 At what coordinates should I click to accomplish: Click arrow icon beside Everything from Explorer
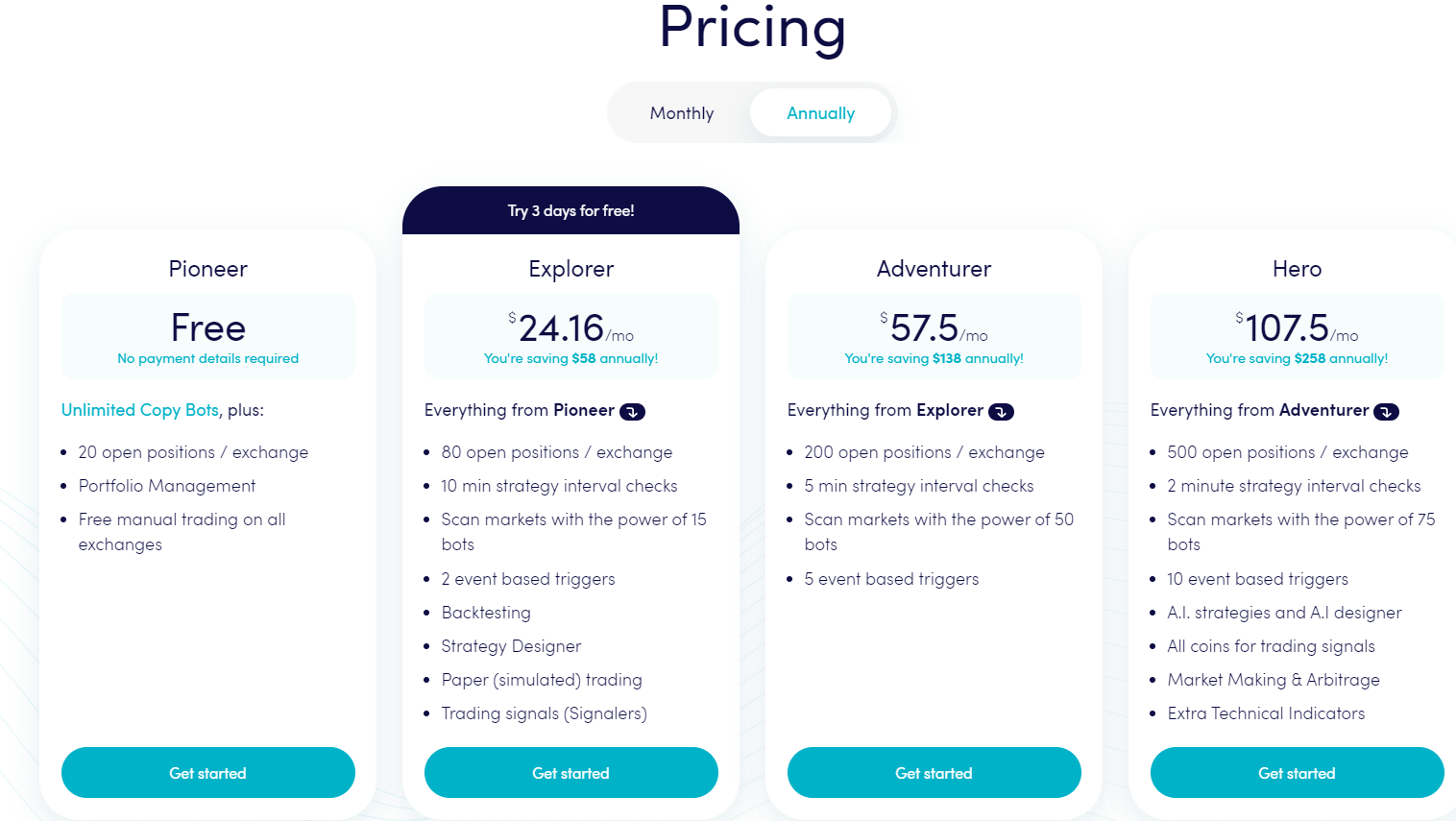pyautogui.click(x=1001, y=412)
